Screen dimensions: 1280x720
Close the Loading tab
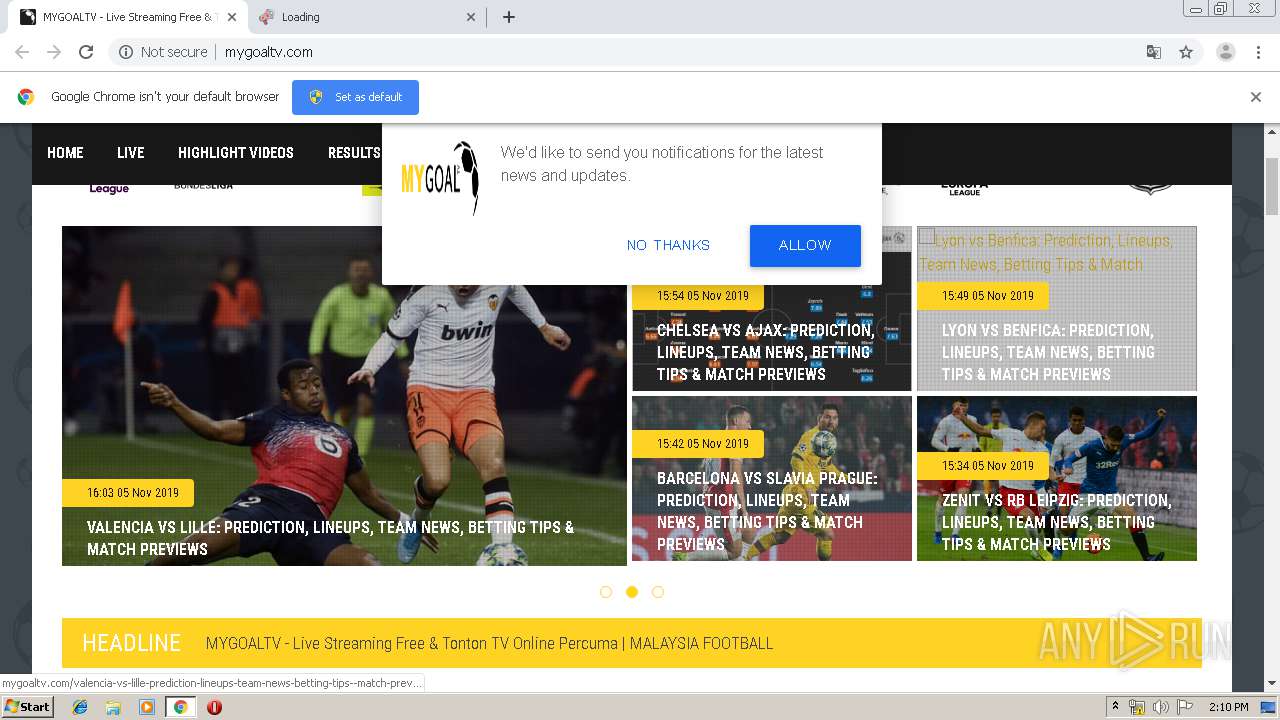coord(472,17)
